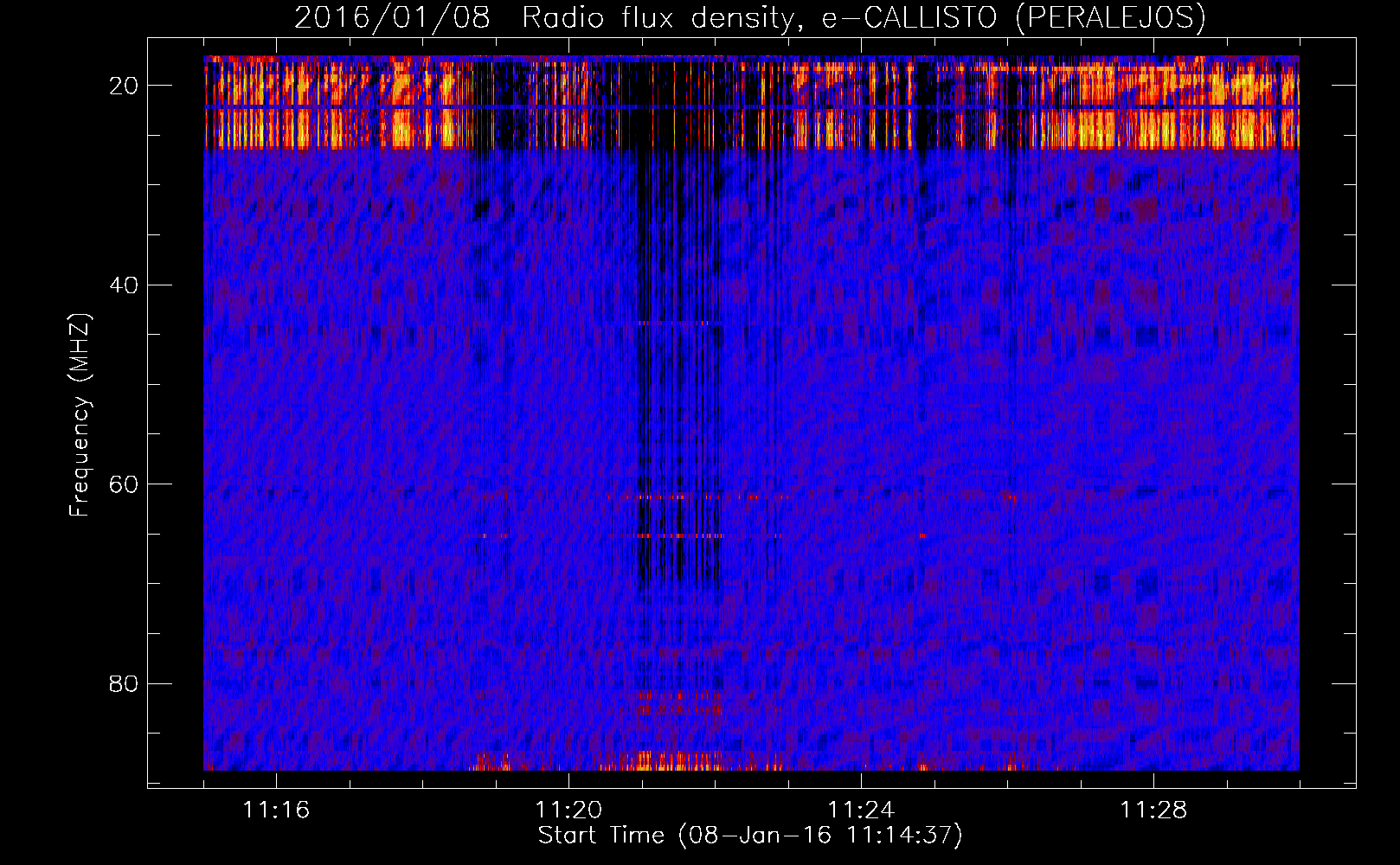1400x865 pixels.
Task: Click the 11:24 time tick label
Action: click(x=861, y=811)
